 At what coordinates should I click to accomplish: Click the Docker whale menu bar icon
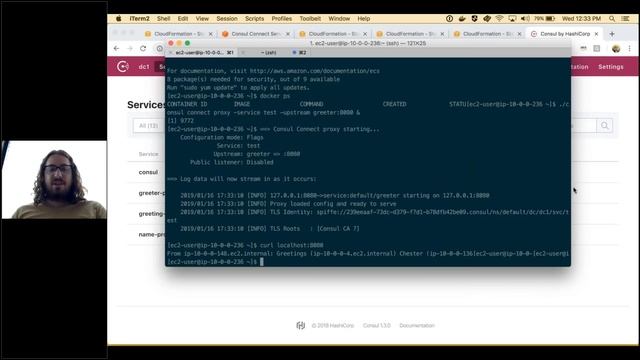click(x=462, y=18)
